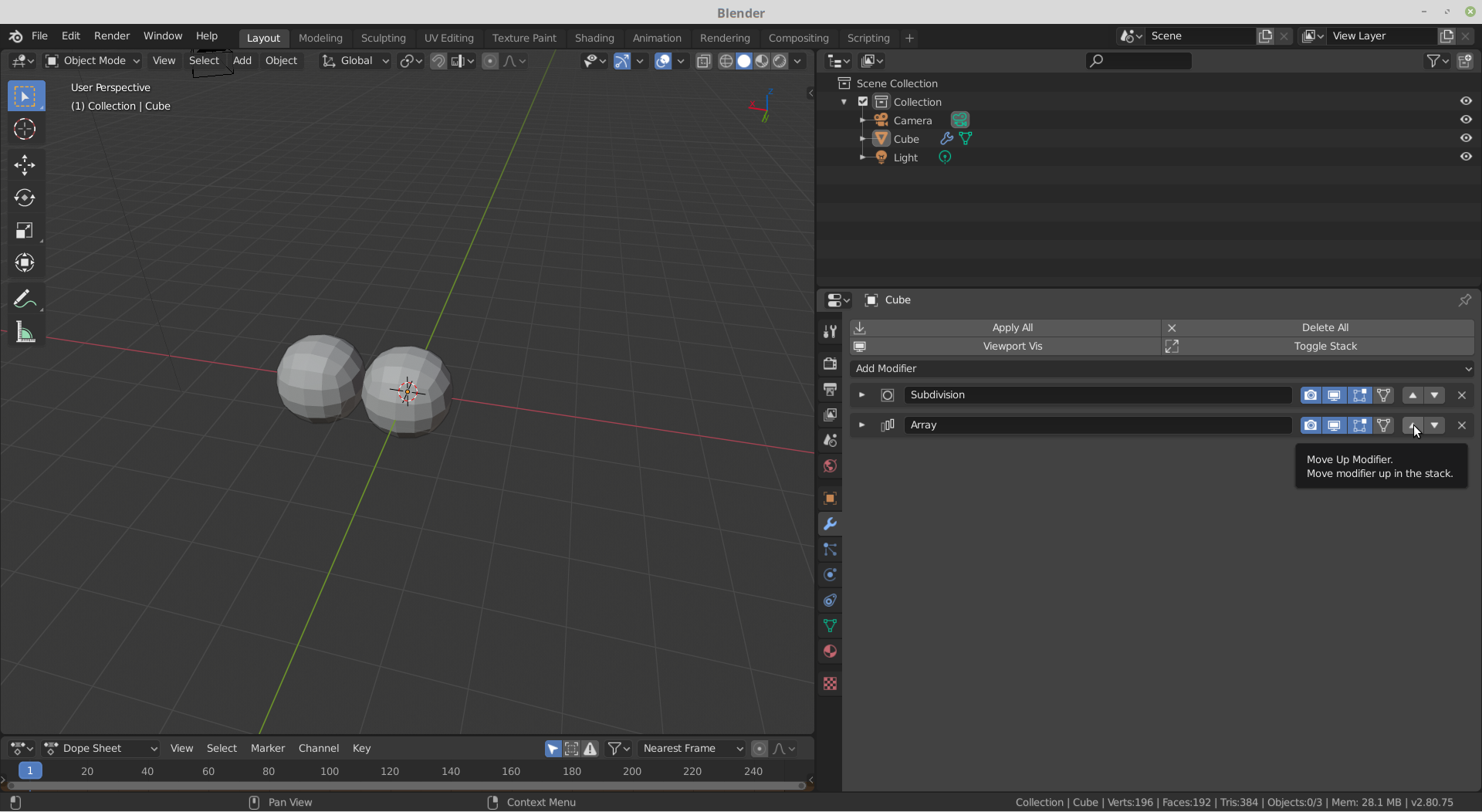Viewport: 1482px width, 812px height.
Task: Pin the Cube properties context
Action: tap(1464, 300)
